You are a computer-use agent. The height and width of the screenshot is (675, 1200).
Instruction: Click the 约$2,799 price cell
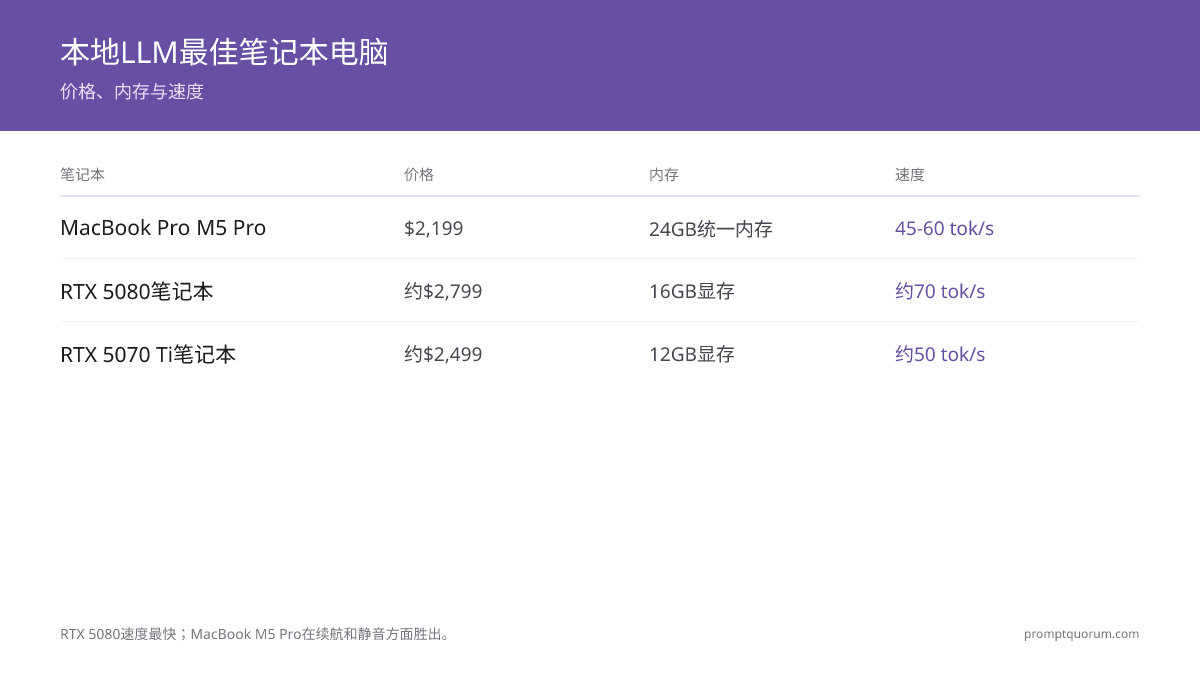point(443,291)
